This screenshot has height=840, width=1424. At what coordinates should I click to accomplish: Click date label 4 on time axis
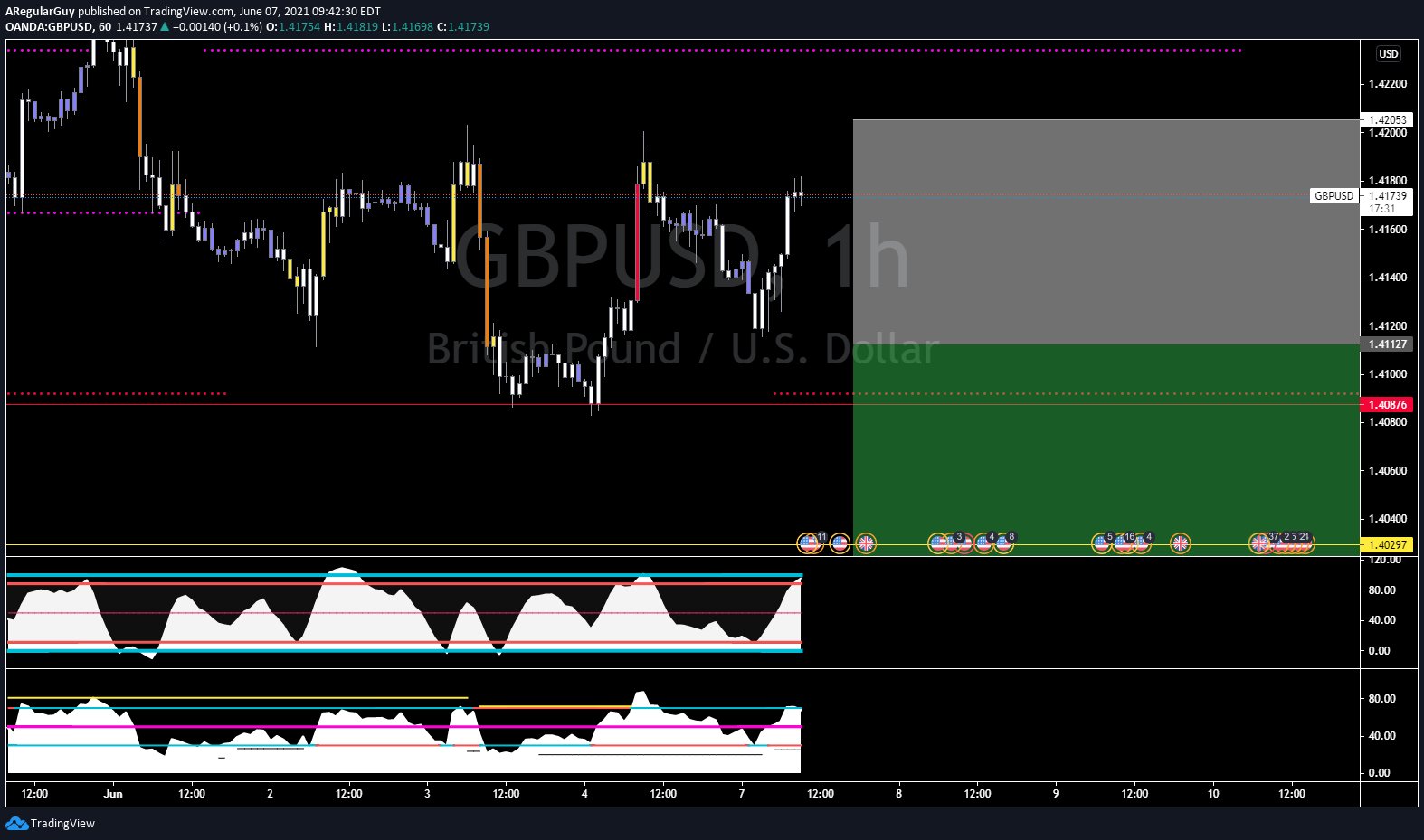(x=584, y=794)
